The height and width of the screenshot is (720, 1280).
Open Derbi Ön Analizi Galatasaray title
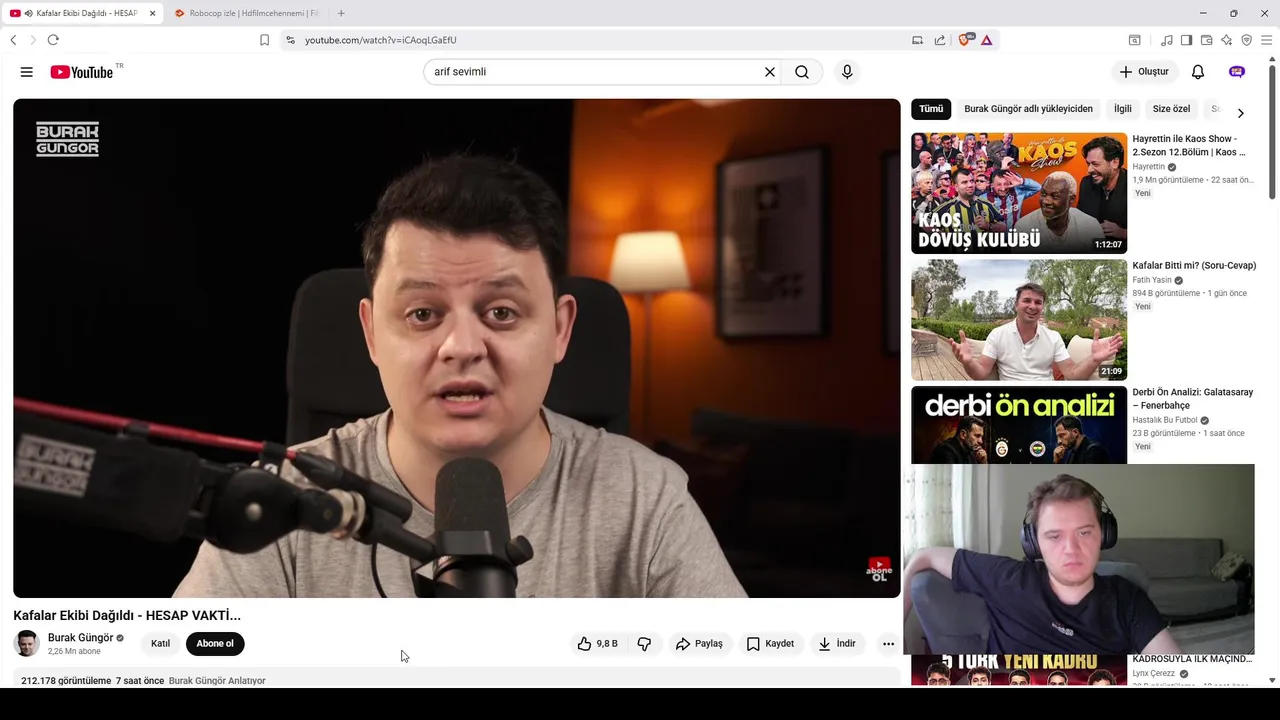(x=1192, y=399)
